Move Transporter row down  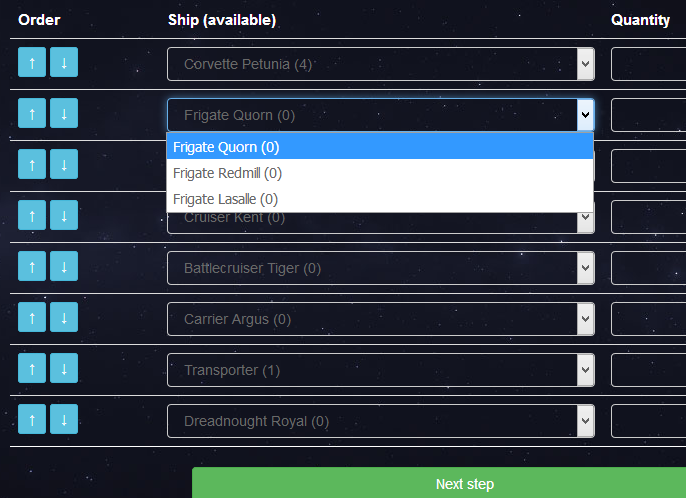[63, 368]
